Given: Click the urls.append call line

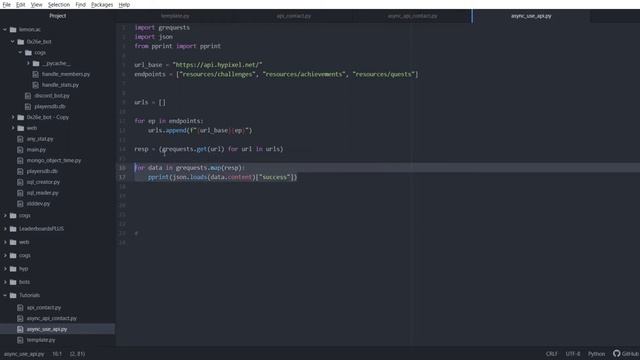Looking at the screenshot, I should pos(200,131).
